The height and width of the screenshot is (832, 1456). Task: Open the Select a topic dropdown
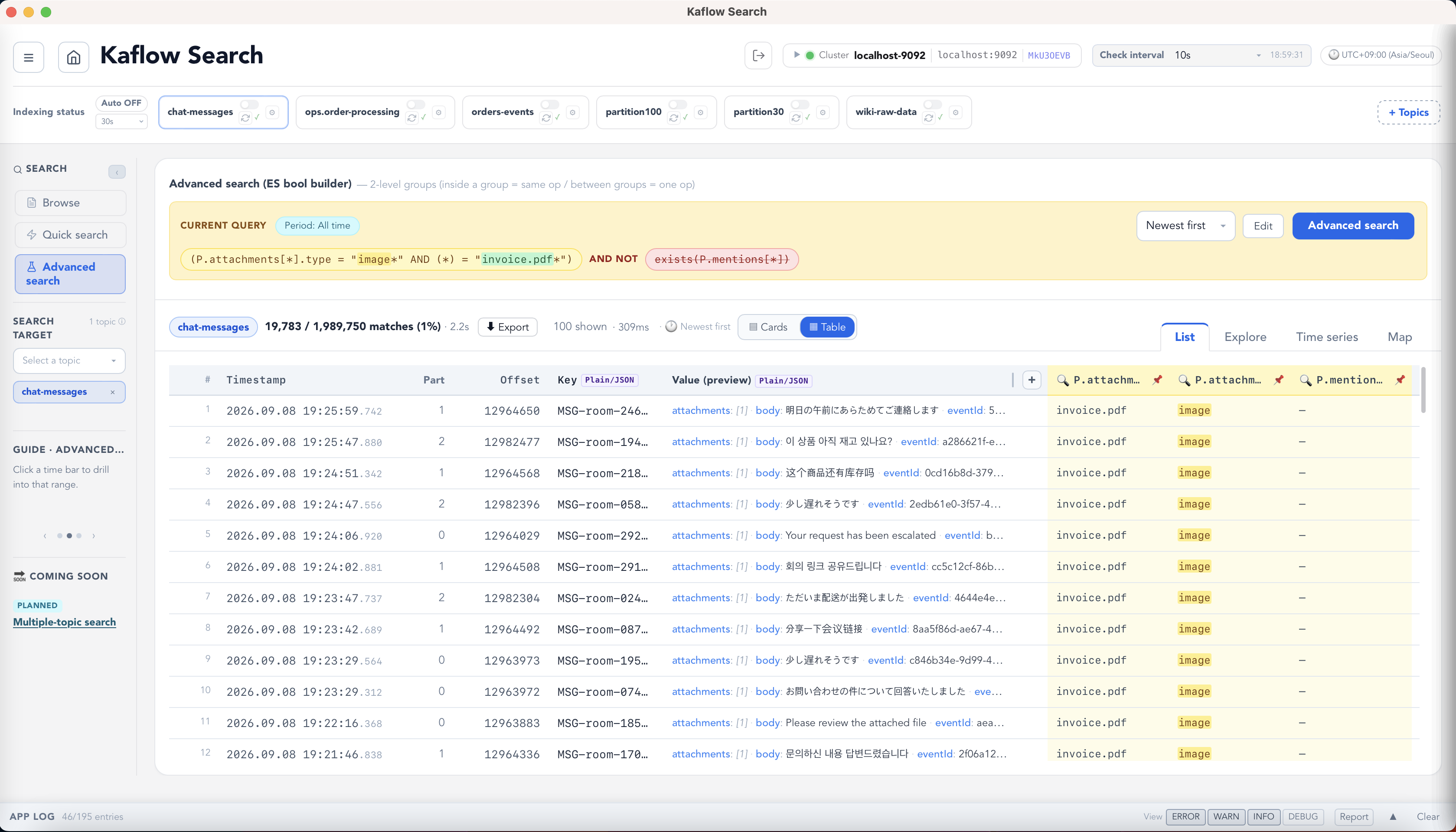tap(69, 360)
